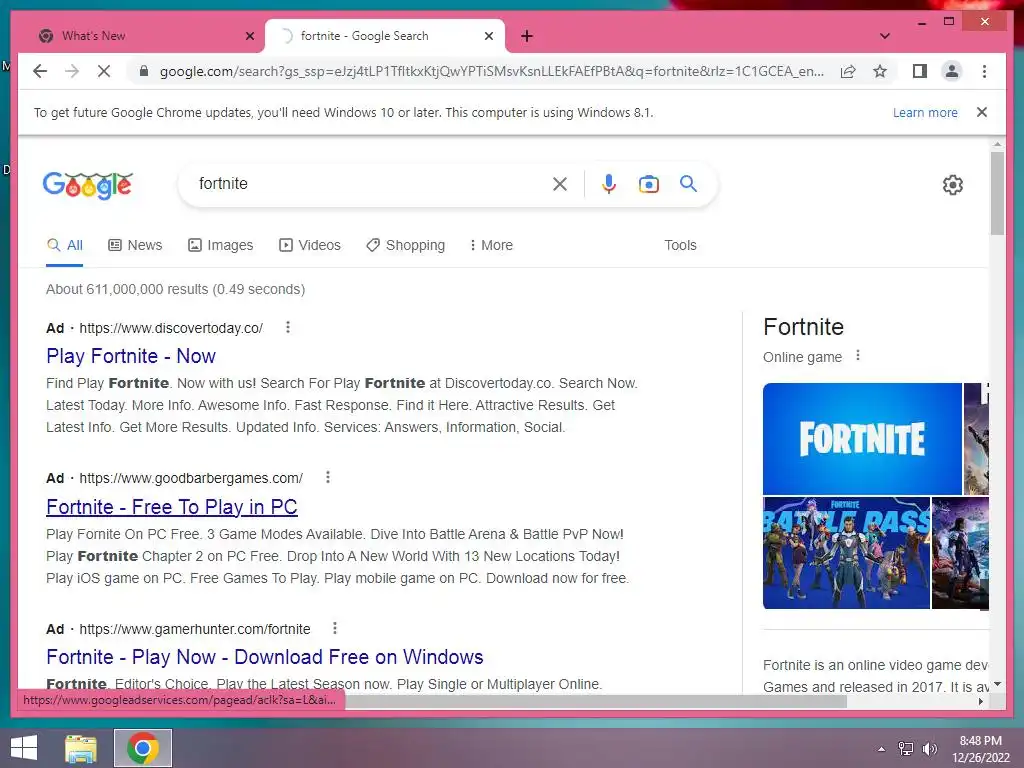
Task: Open more options beside Online game
Action: click(858, 356)
